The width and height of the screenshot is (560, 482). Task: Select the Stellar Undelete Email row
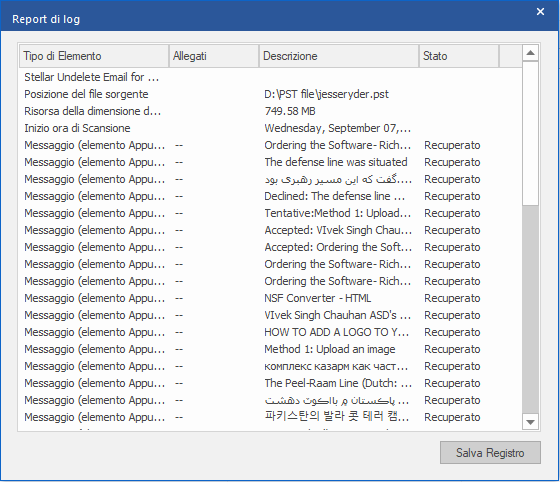point(270,77)
